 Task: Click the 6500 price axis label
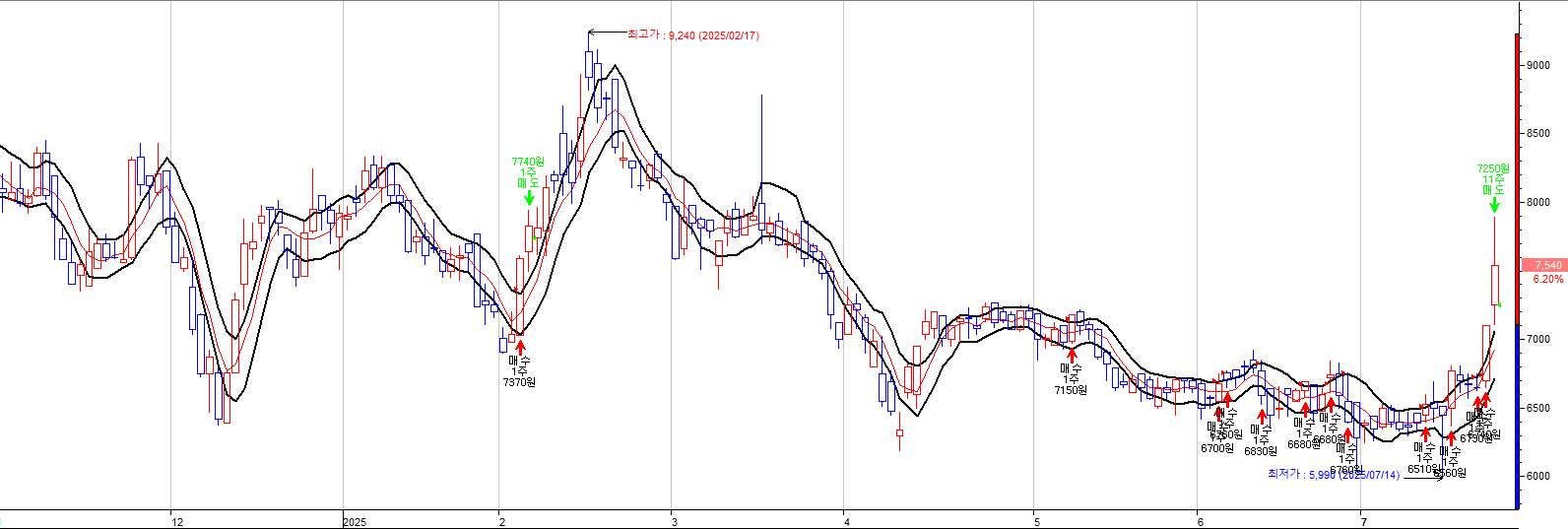(x=1538, y=408)
